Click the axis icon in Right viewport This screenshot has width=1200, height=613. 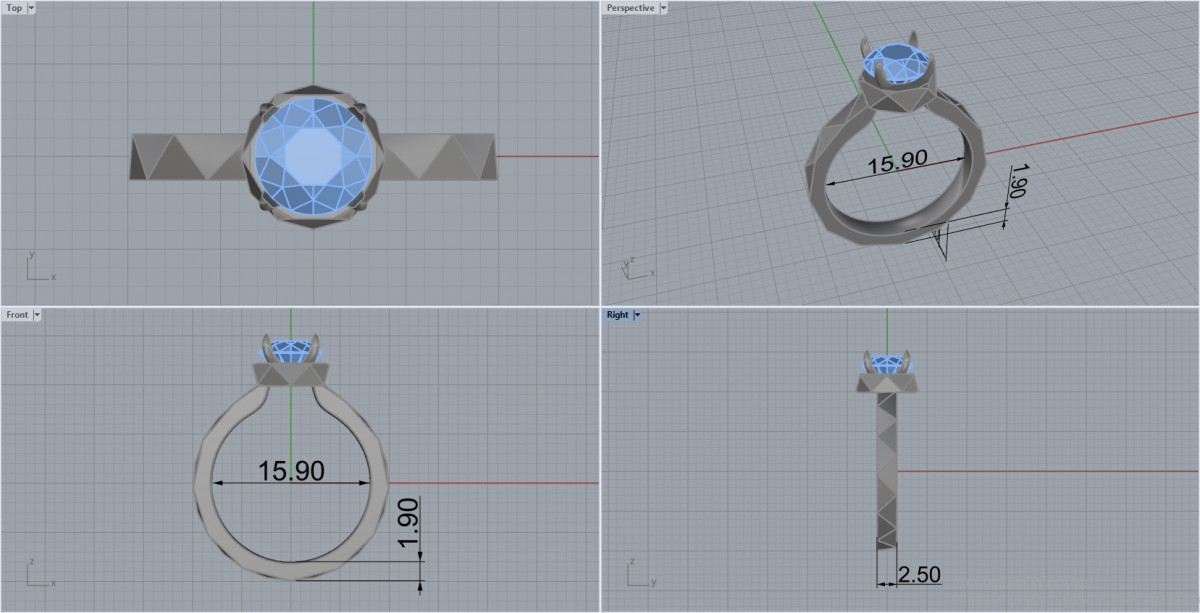(x=641, y=574)
